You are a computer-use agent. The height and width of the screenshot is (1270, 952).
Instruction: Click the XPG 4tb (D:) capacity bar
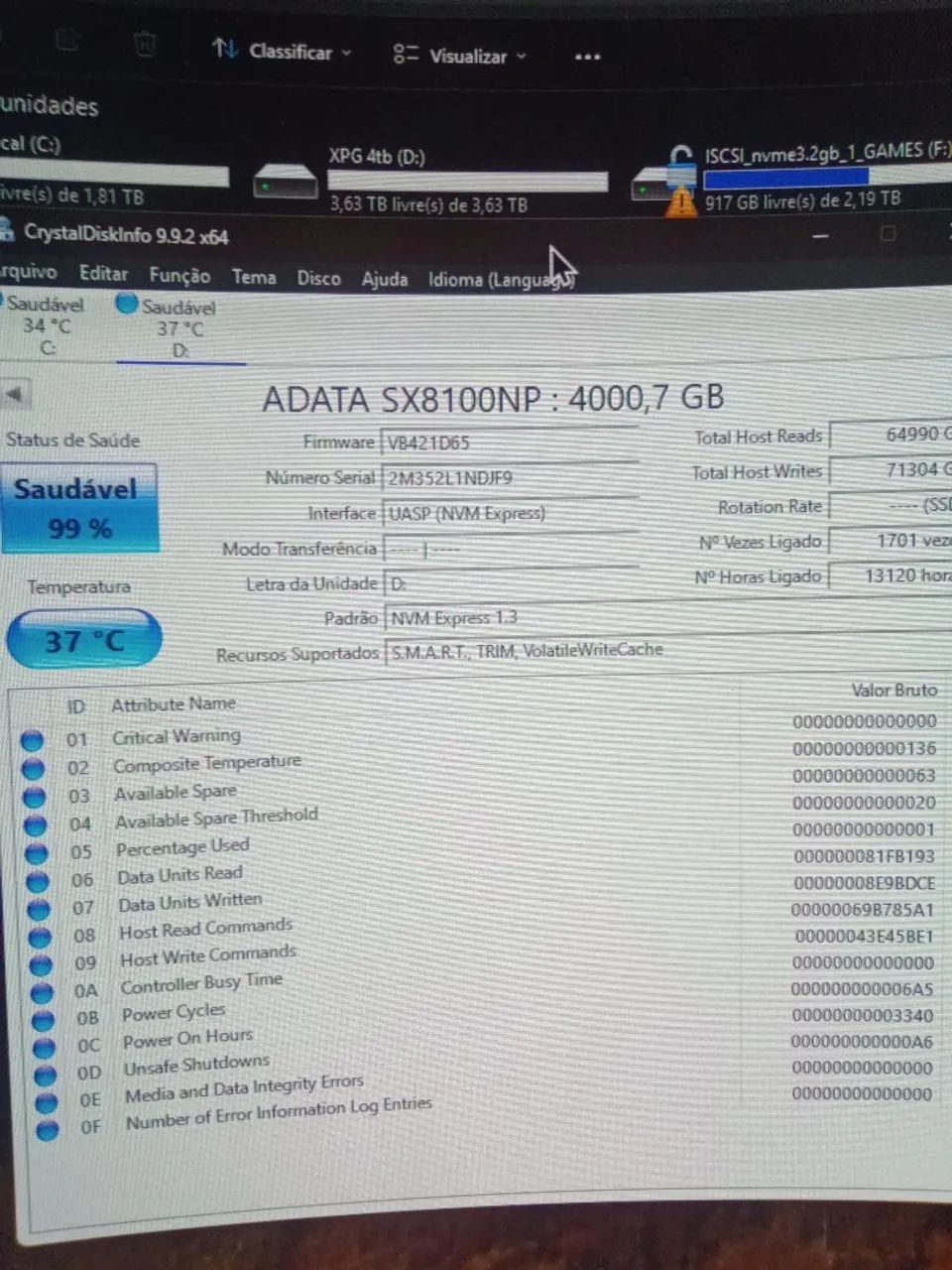point(467,181)
